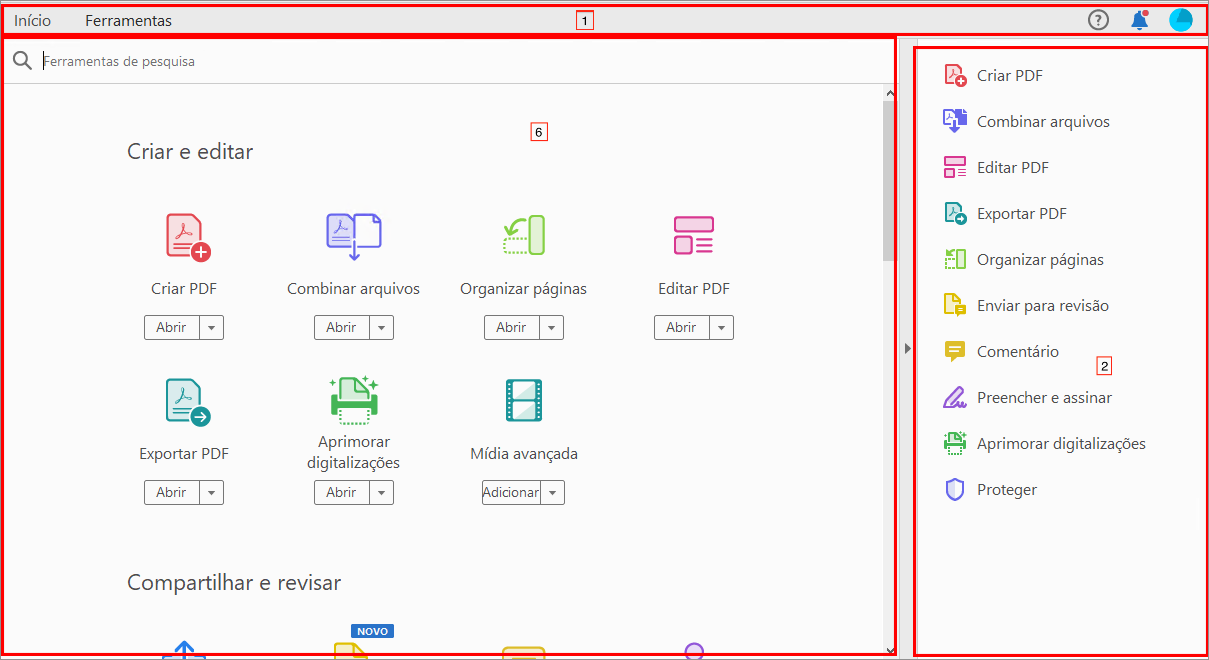The width and height of the screenshot is (1209, 660).
Task: Open Comentário icon in side pane
Action: [x=955, y=351]
